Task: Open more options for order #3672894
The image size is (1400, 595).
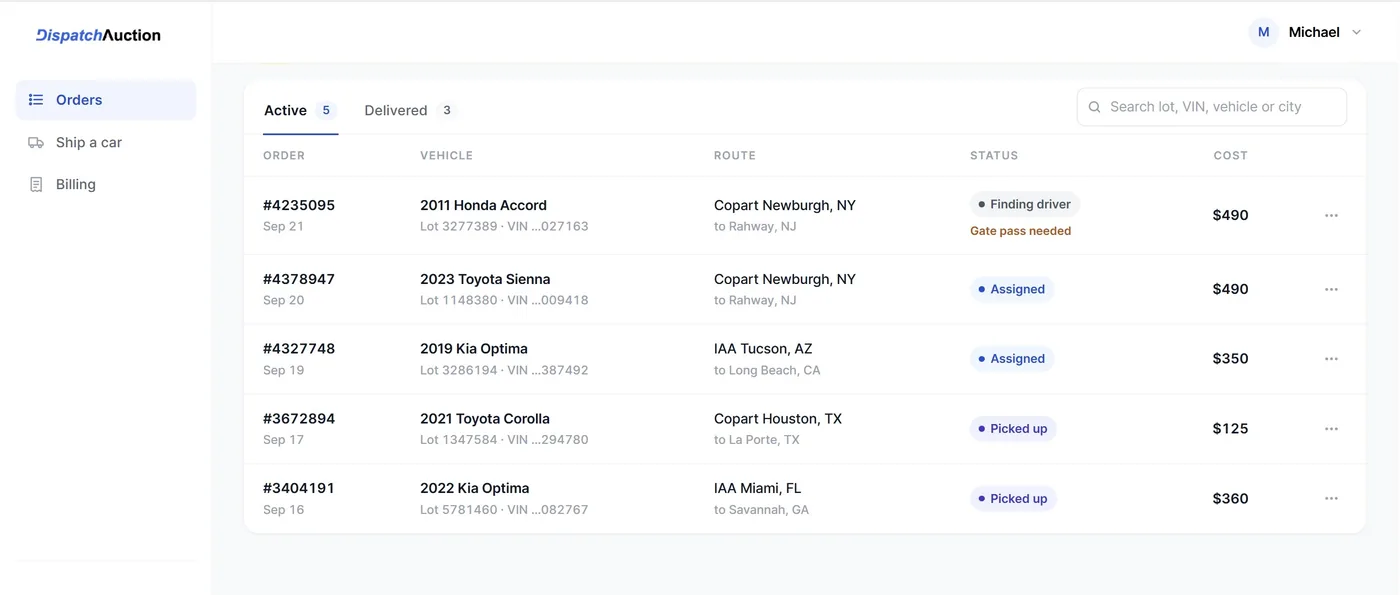Action: (1331, 429)
